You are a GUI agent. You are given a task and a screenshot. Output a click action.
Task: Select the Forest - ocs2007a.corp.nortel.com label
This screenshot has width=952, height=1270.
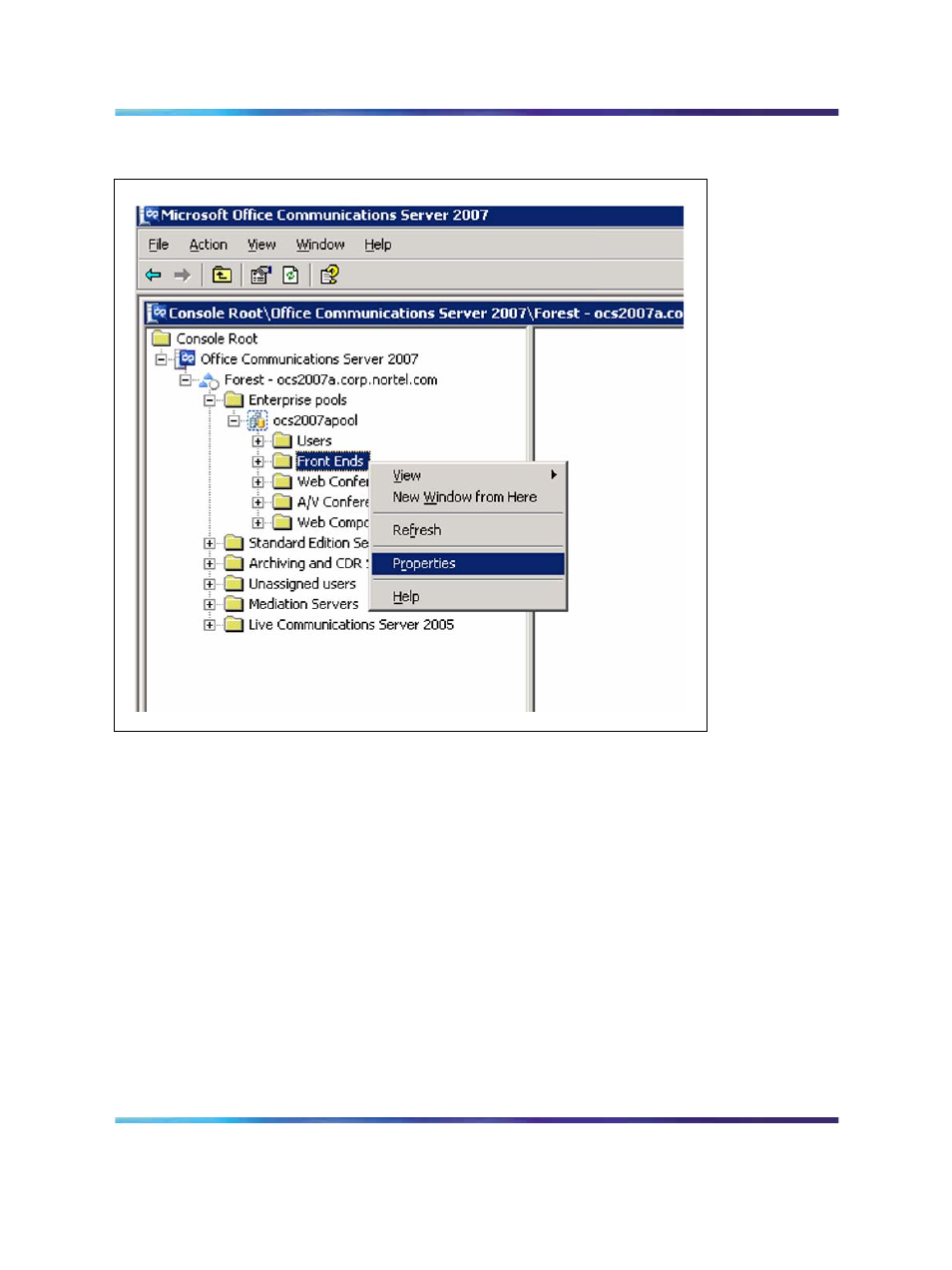click(330, 380)
